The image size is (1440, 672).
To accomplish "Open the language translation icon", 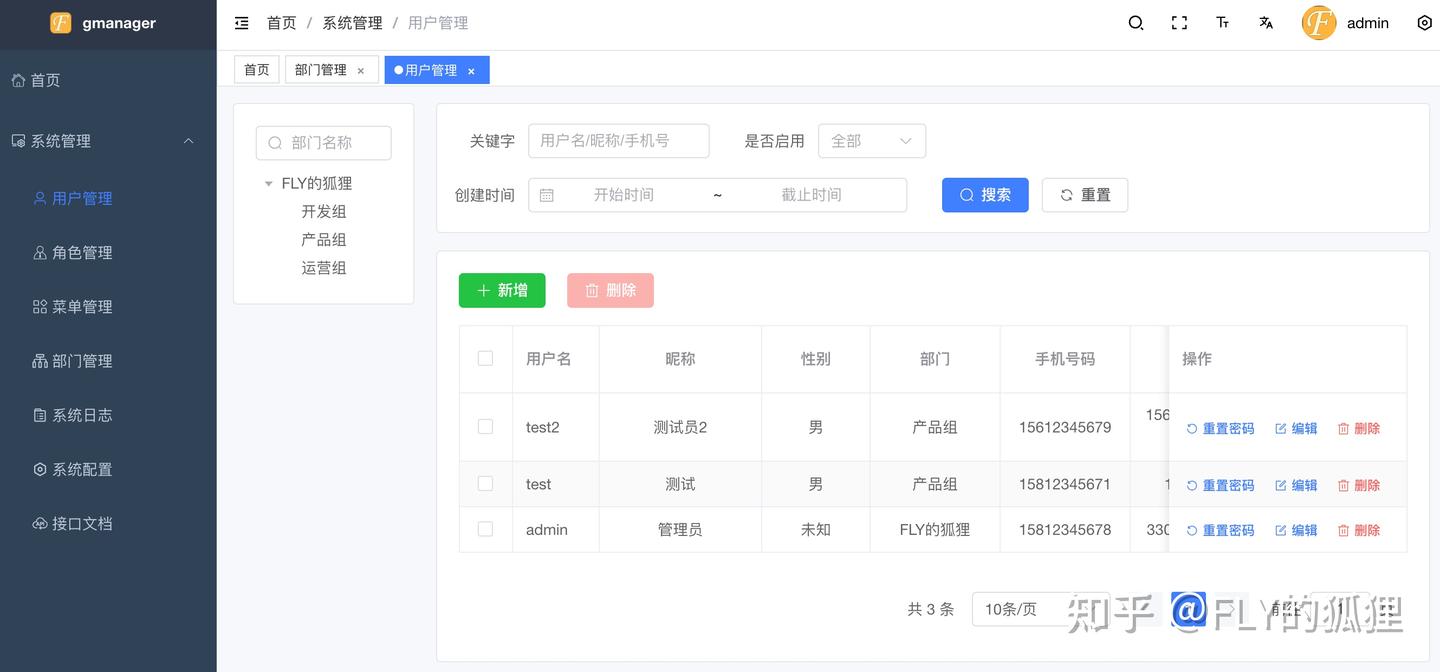I will [1266, 23].
